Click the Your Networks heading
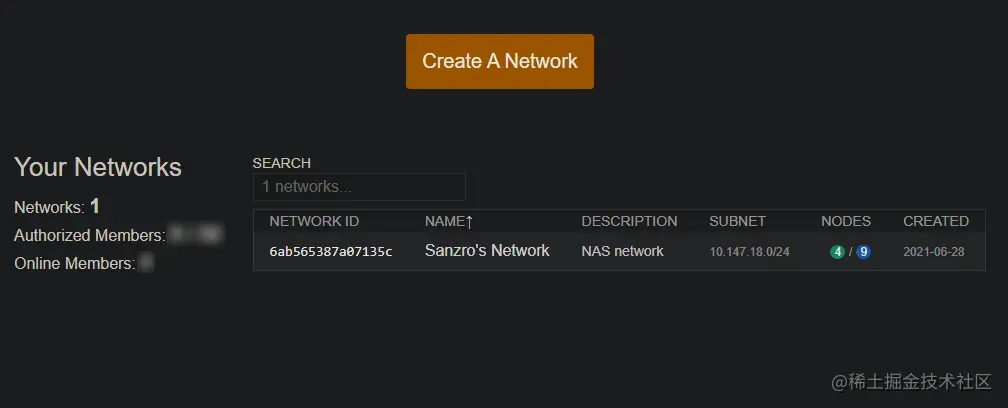Viewport: 1008px width, 408px height. pyautogui.click(x=98, y=167)
